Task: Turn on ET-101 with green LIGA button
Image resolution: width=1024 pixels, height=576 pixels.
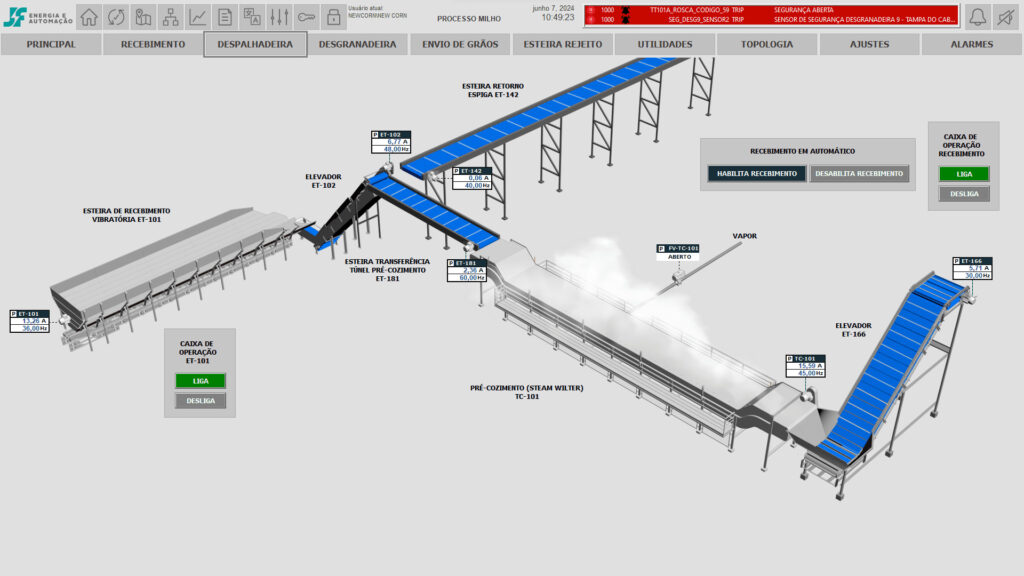Action: (x=200, y=381)
